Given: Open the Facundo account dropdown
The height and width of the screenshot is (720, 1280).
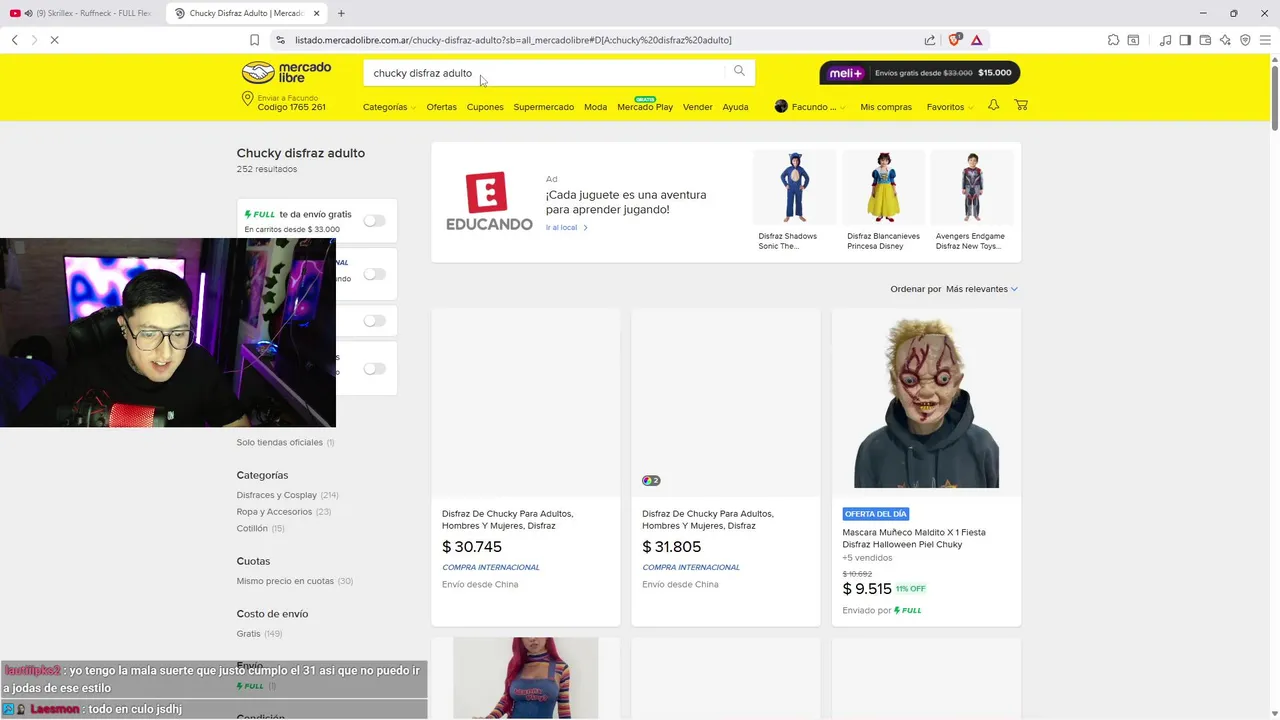Looking at the screenshot, I should (x=809, y=107).
